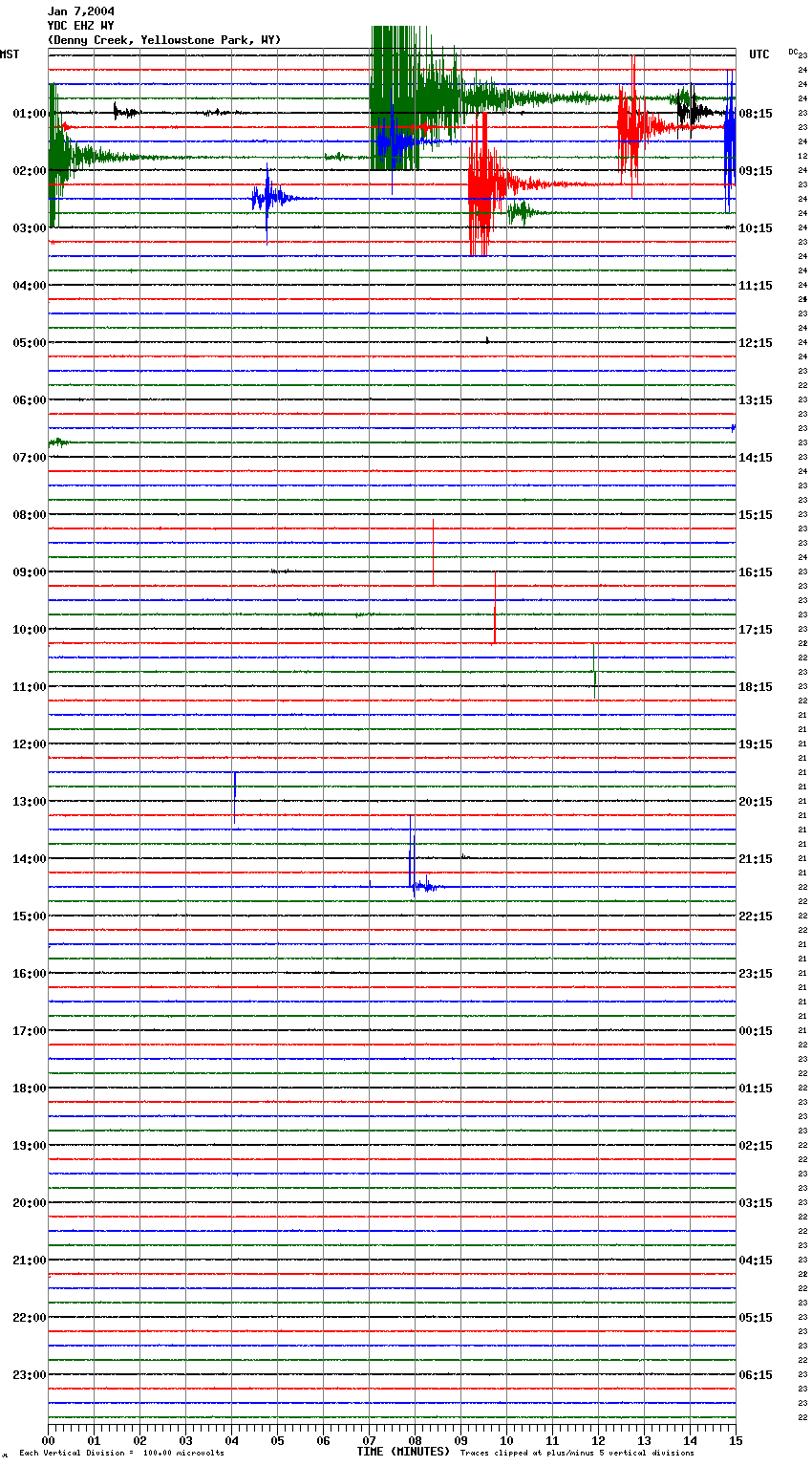Click the '05' minute axis tick label

[x=278, y=1440]
